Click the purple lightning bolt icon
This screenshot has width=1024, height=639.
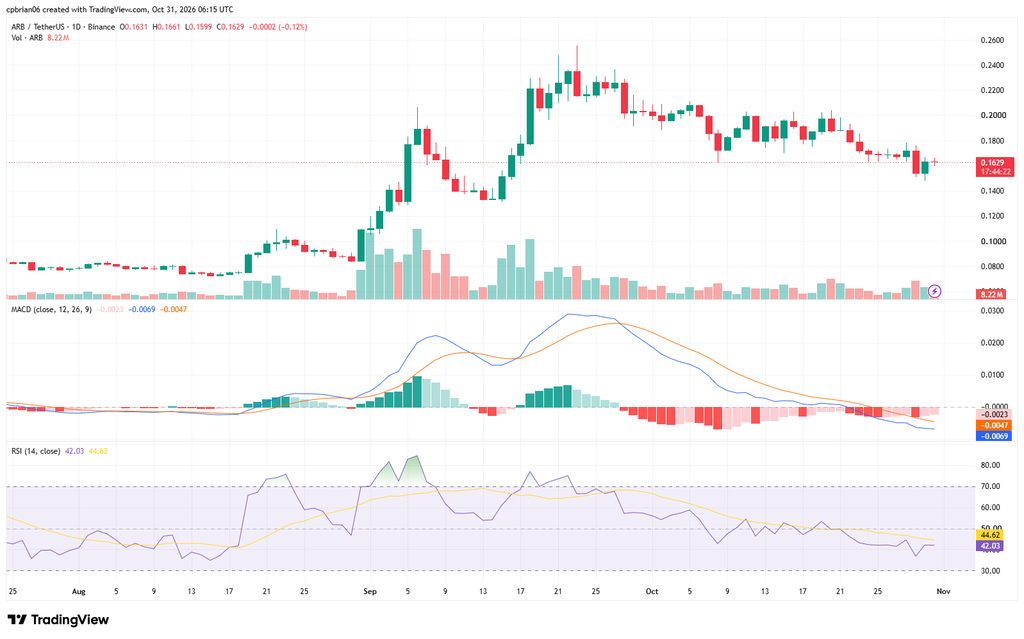935,291
